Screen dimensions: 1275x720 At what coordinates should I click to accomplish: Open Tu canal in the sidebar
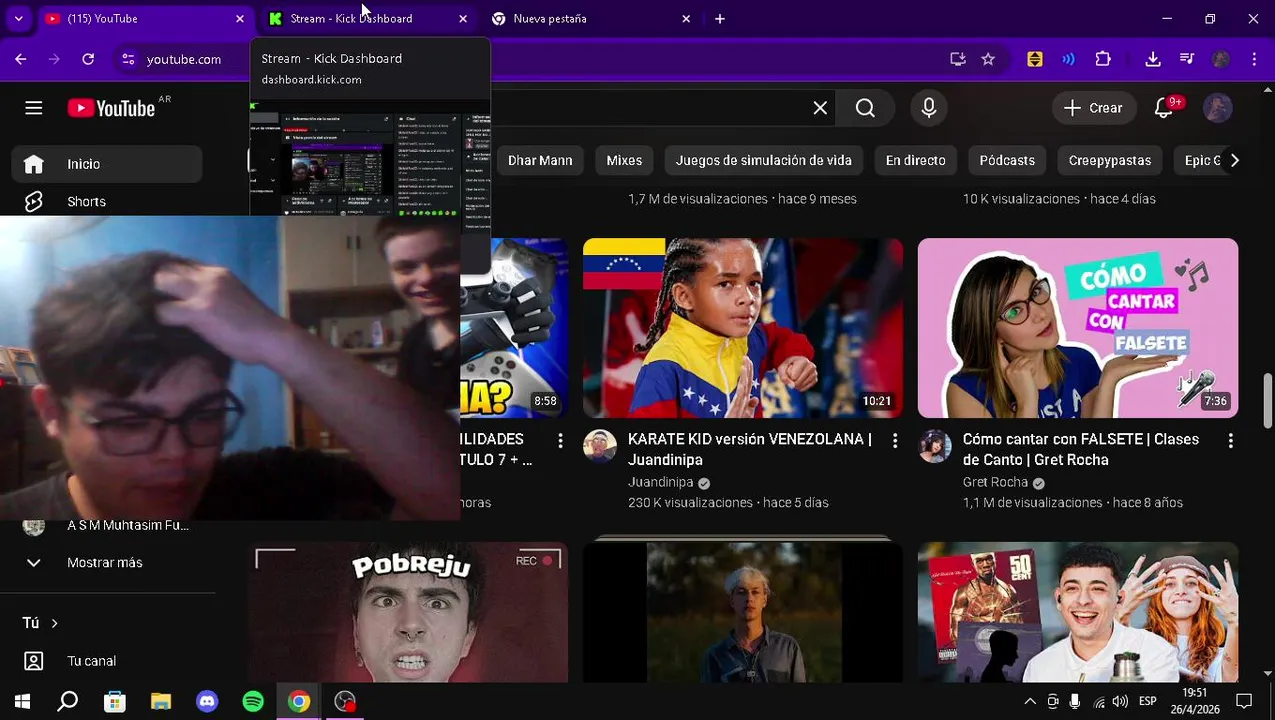coord(107,661)
